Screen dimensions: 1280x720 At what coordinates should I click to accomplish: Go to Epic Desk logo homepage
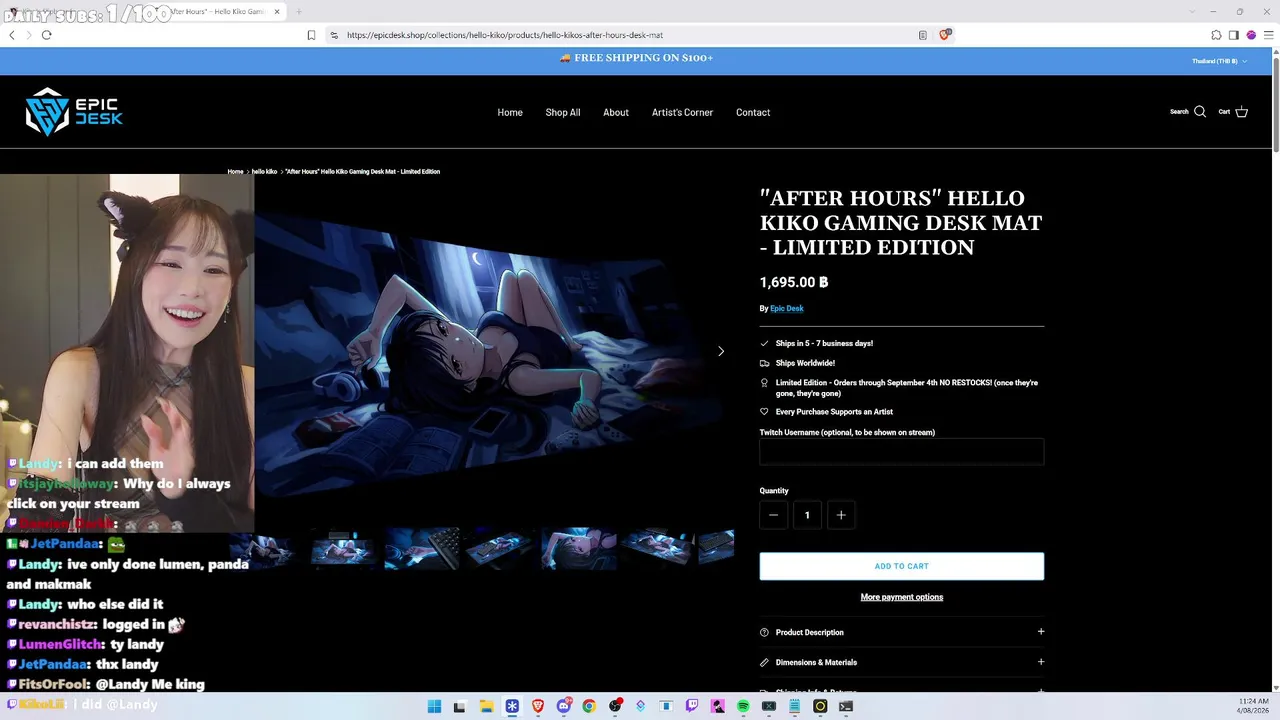(x=74, y=111)
